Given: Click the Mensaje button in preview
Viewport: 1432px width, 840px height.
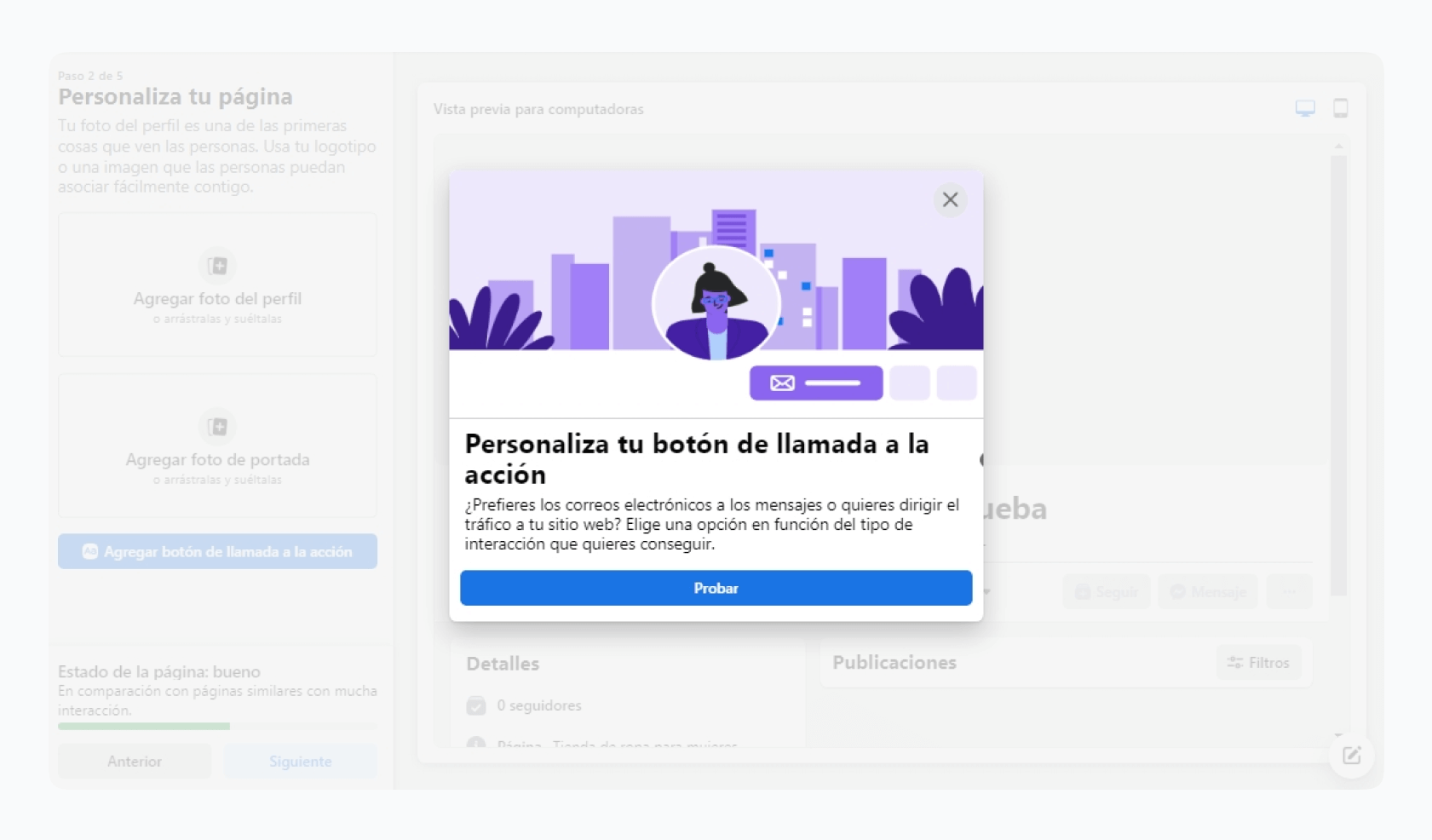Looking at the screenshot, I should [x=1208, y=591].
